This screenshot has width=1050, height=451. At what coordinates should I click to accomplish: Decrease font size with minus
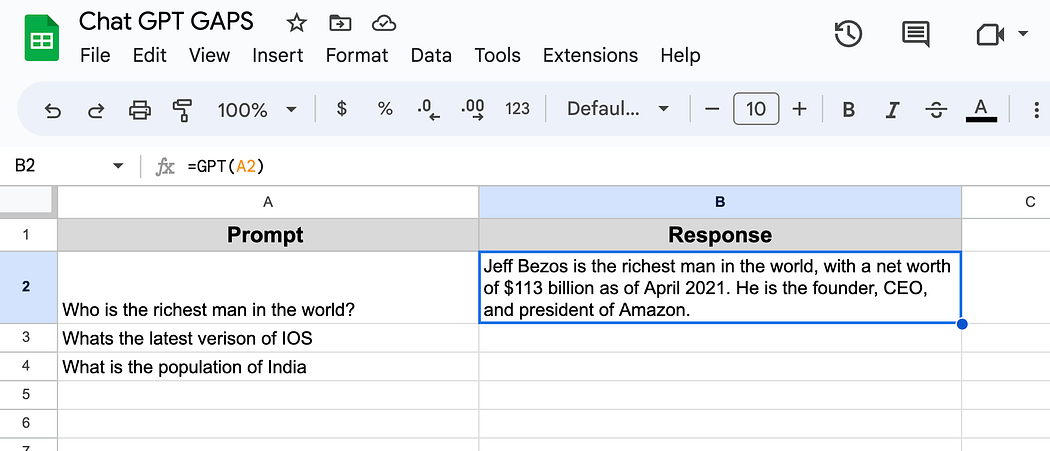712,109
